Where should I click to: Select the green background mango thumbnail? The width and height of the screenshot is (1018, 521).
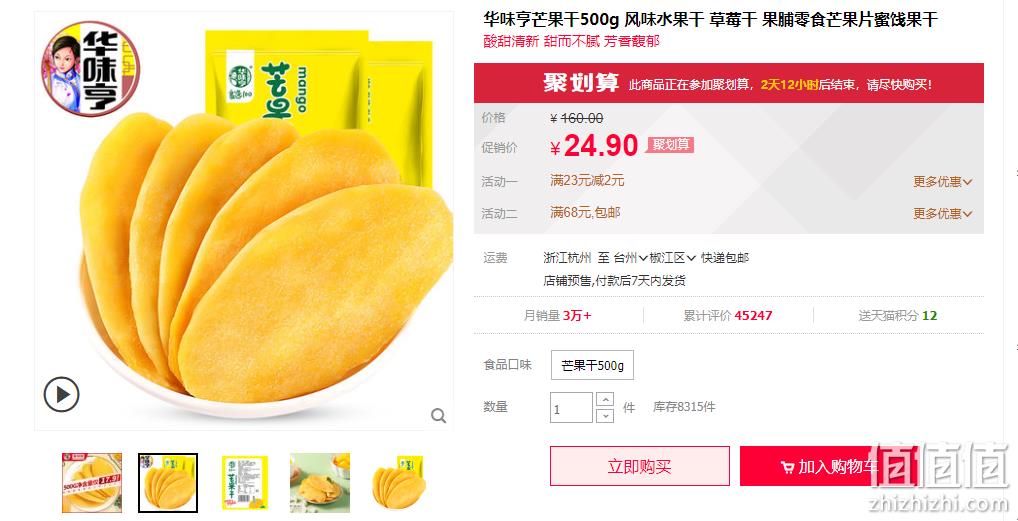320,483
